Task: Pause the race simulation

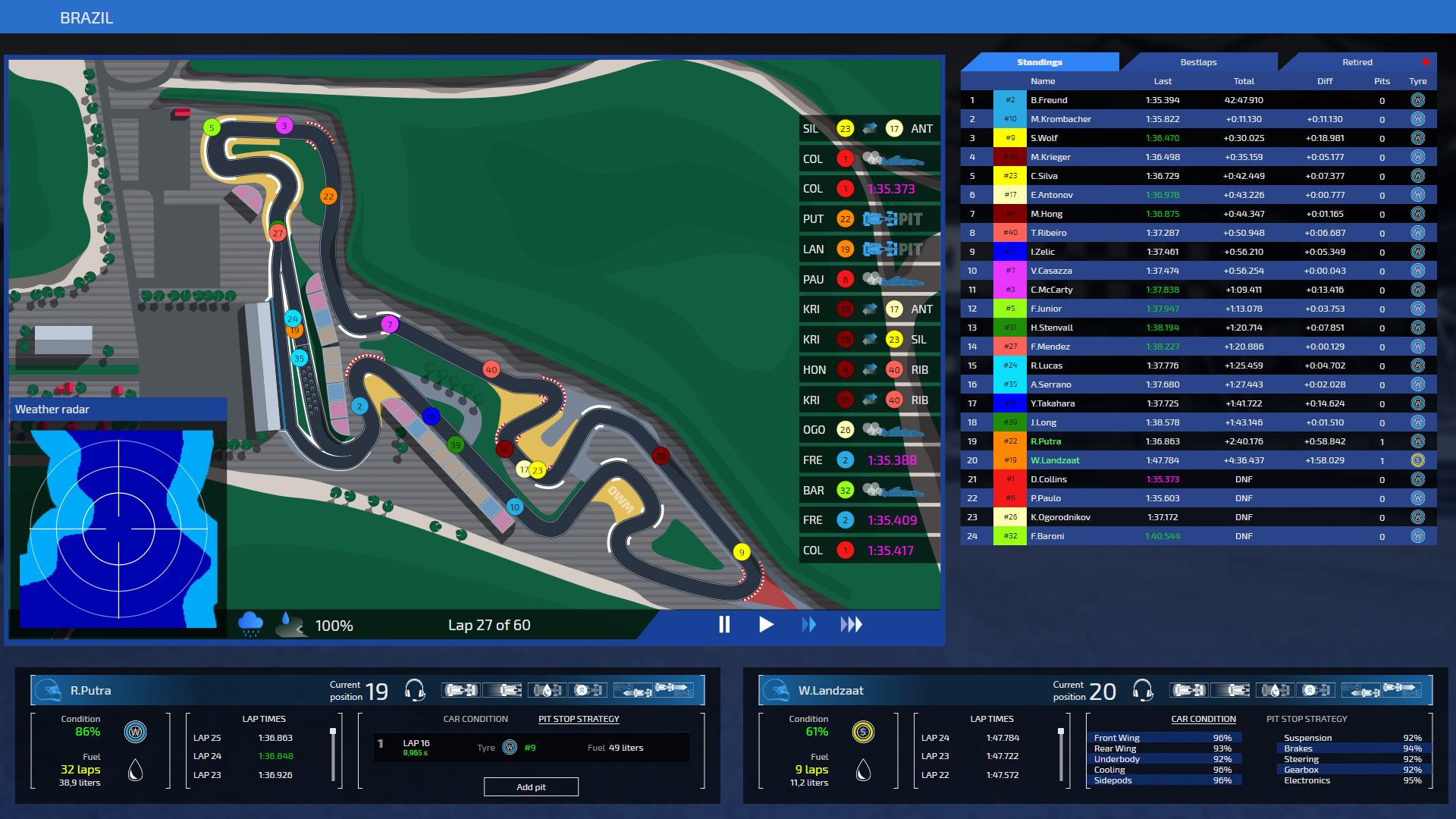Action: pos(724,624)
